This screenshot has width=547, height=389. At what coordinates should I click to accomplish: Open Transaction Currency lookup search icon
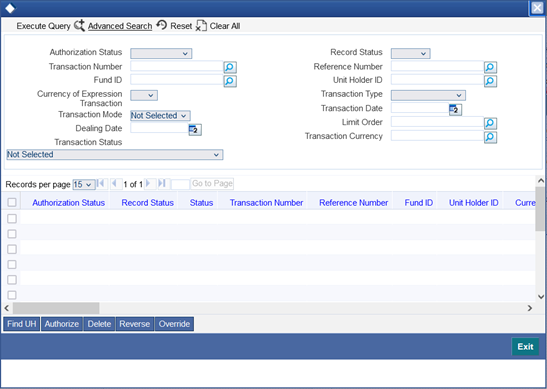point(490,137)
